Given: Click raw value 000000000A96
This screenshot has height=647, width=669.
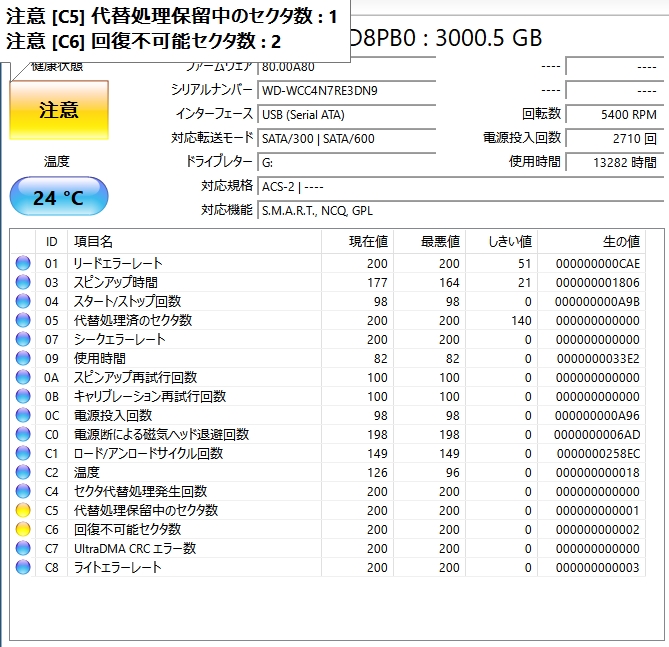Looking at the screenshot, I should (x=597, y=415).
